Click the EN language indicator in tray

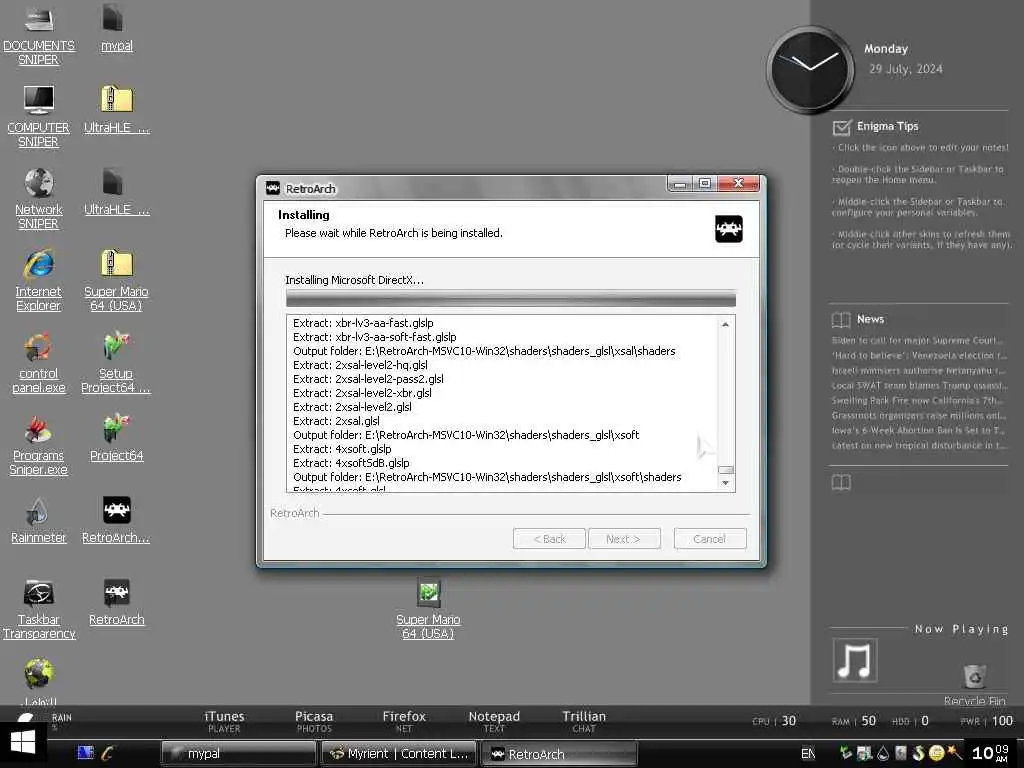pyautogui.click(x=808, y=754)
